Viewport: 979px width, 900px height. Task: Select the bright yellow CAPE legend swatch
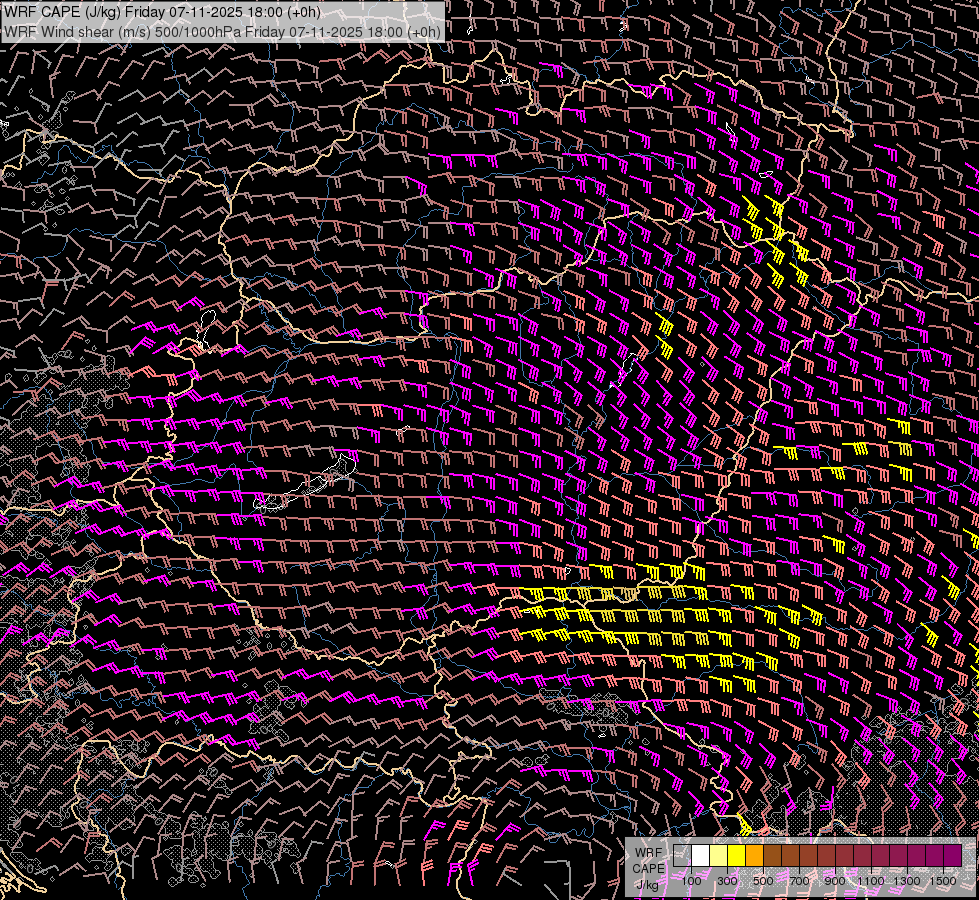(x=736, y=856)
